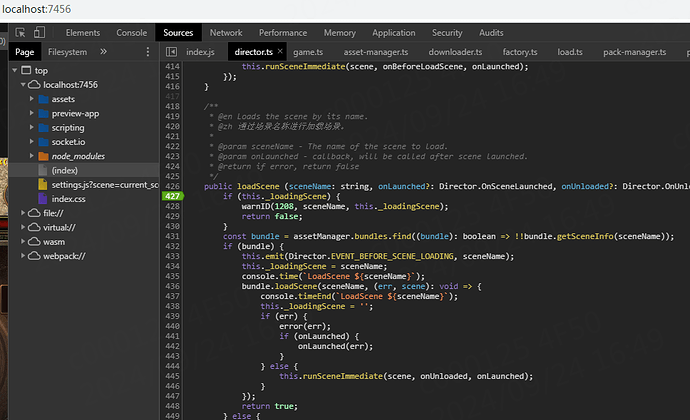Select the orange node_modules folder icon

44,156
